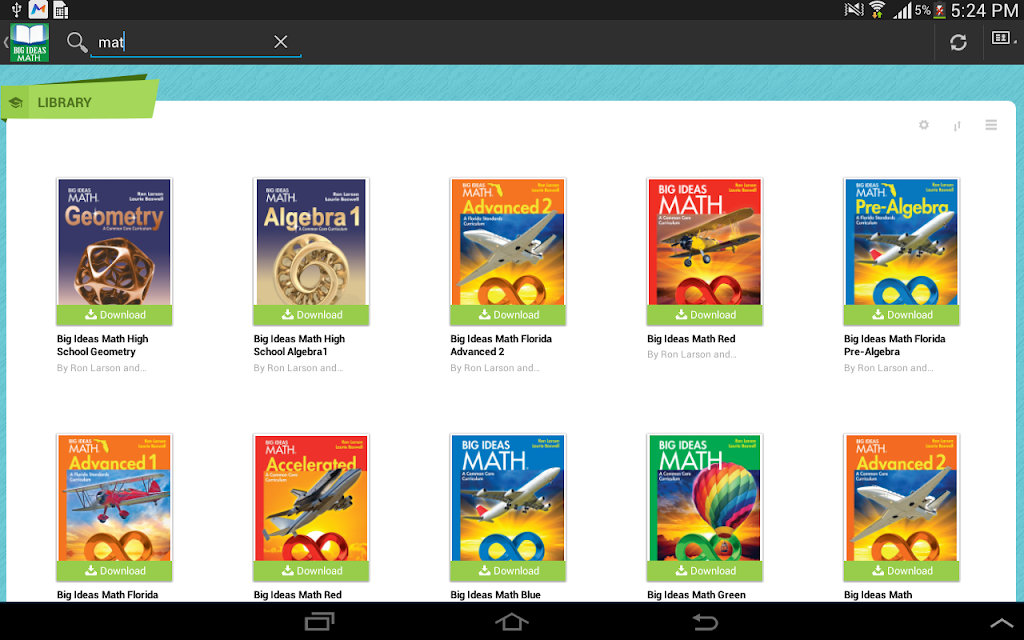Download the Accelerated Red book
Screen dimensions: 1024x640
(x=311, y=571)
